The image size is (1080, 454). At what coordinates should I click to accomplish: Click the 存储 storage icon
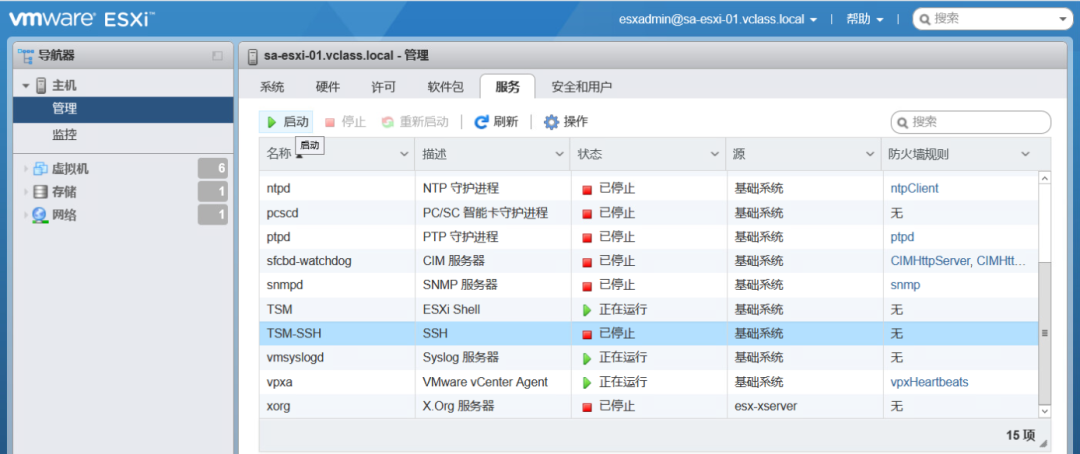[41, 192]
